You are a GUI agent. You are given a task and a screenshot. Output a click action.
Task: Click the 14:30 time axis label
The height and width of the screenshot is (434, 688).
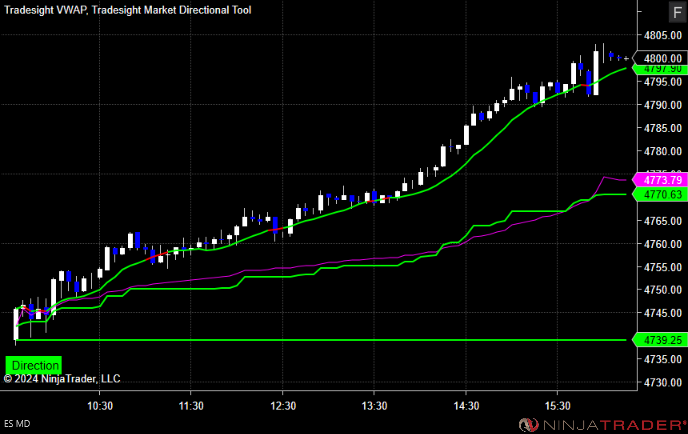(x=466, y=406)
